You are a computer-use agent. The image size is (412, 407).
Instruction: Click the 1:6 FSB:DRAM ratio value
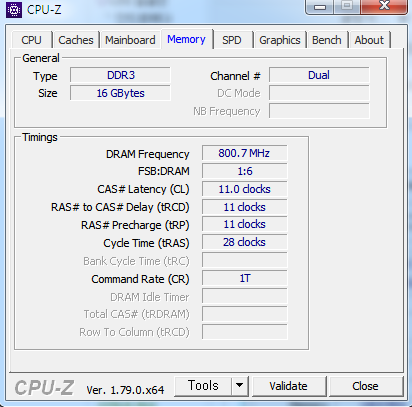(244, 171)
